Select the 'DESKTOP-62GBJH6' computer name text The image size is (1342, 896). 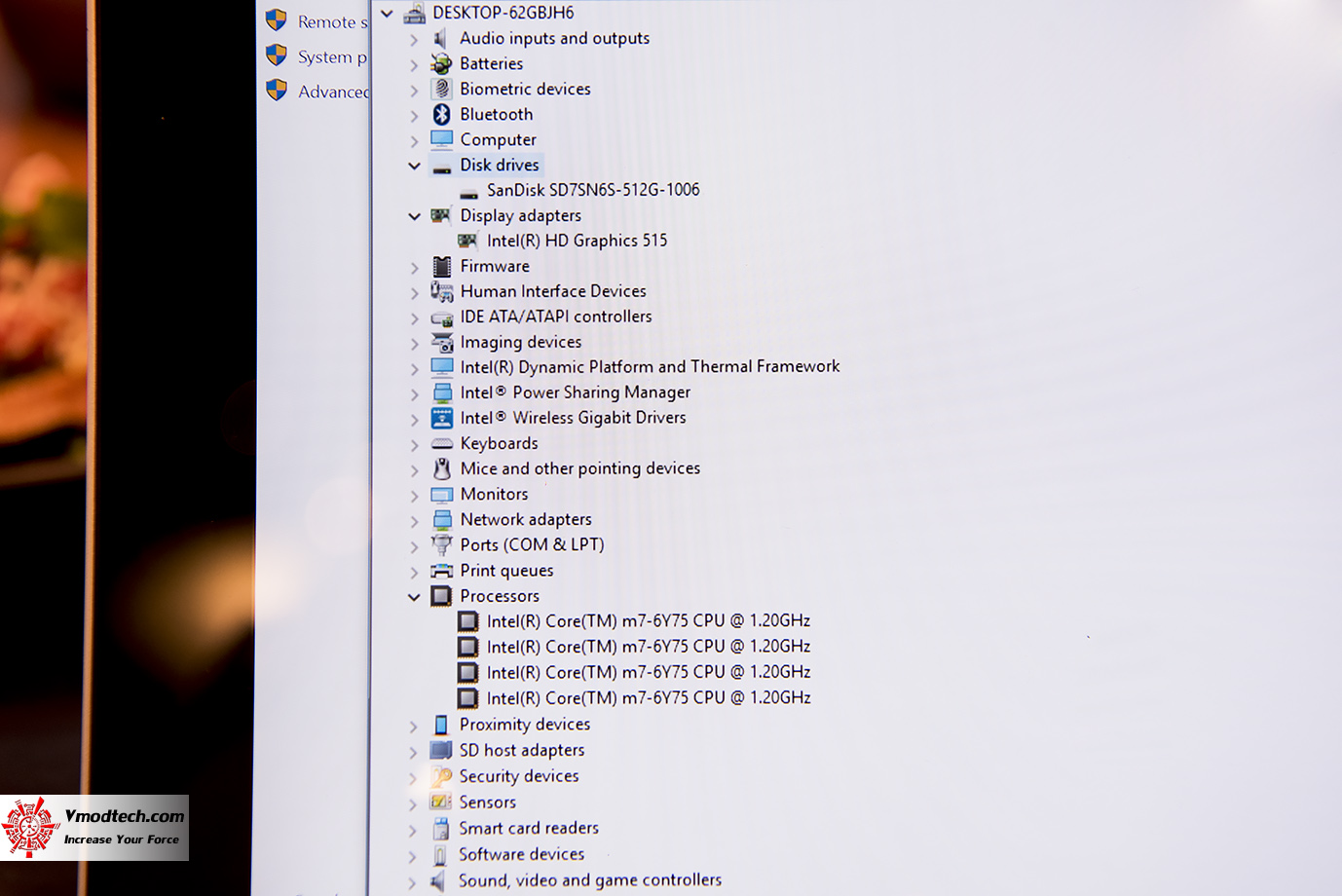pos(503,13)
